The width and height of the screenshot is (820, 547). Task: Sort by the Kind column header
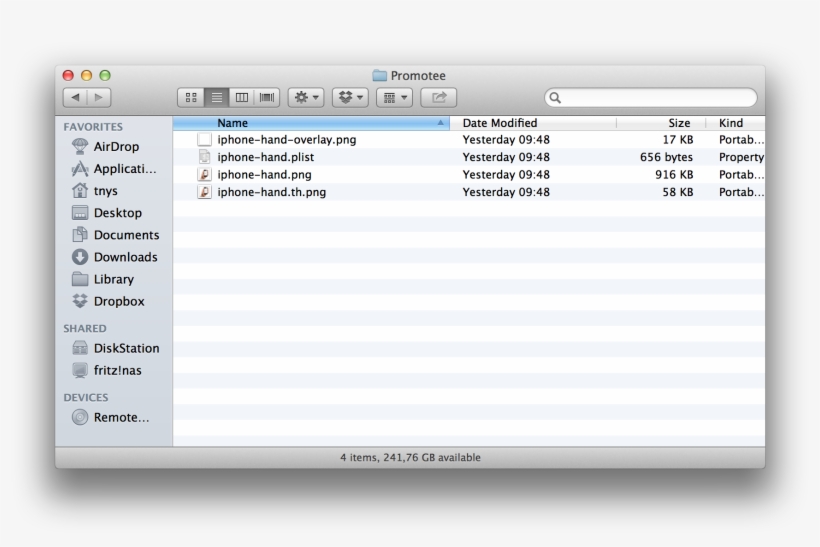click(x=736, y=123)
